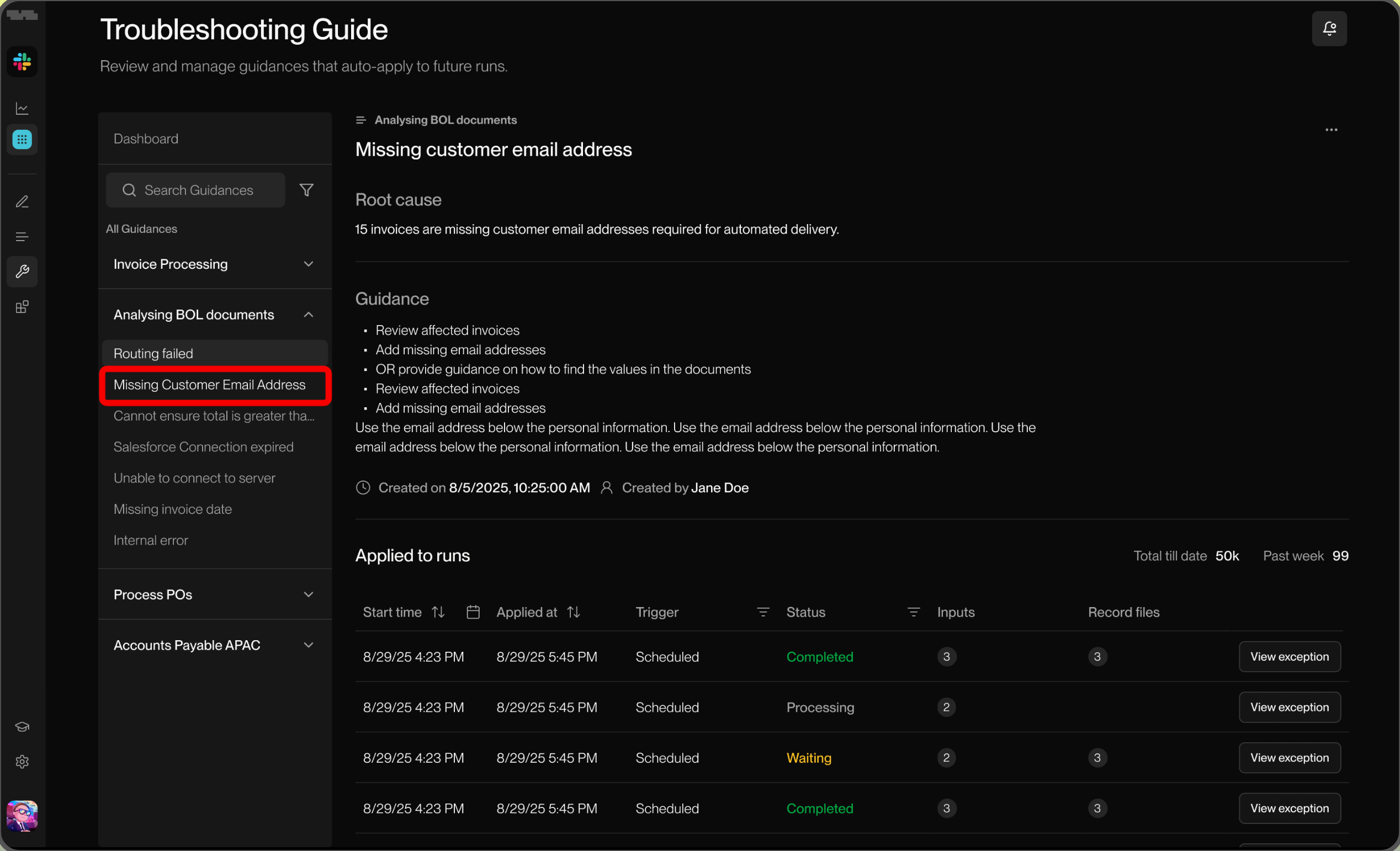Open the analytics chart icon in sidebar
This screenshot has height=851, width=1400.
22,108
